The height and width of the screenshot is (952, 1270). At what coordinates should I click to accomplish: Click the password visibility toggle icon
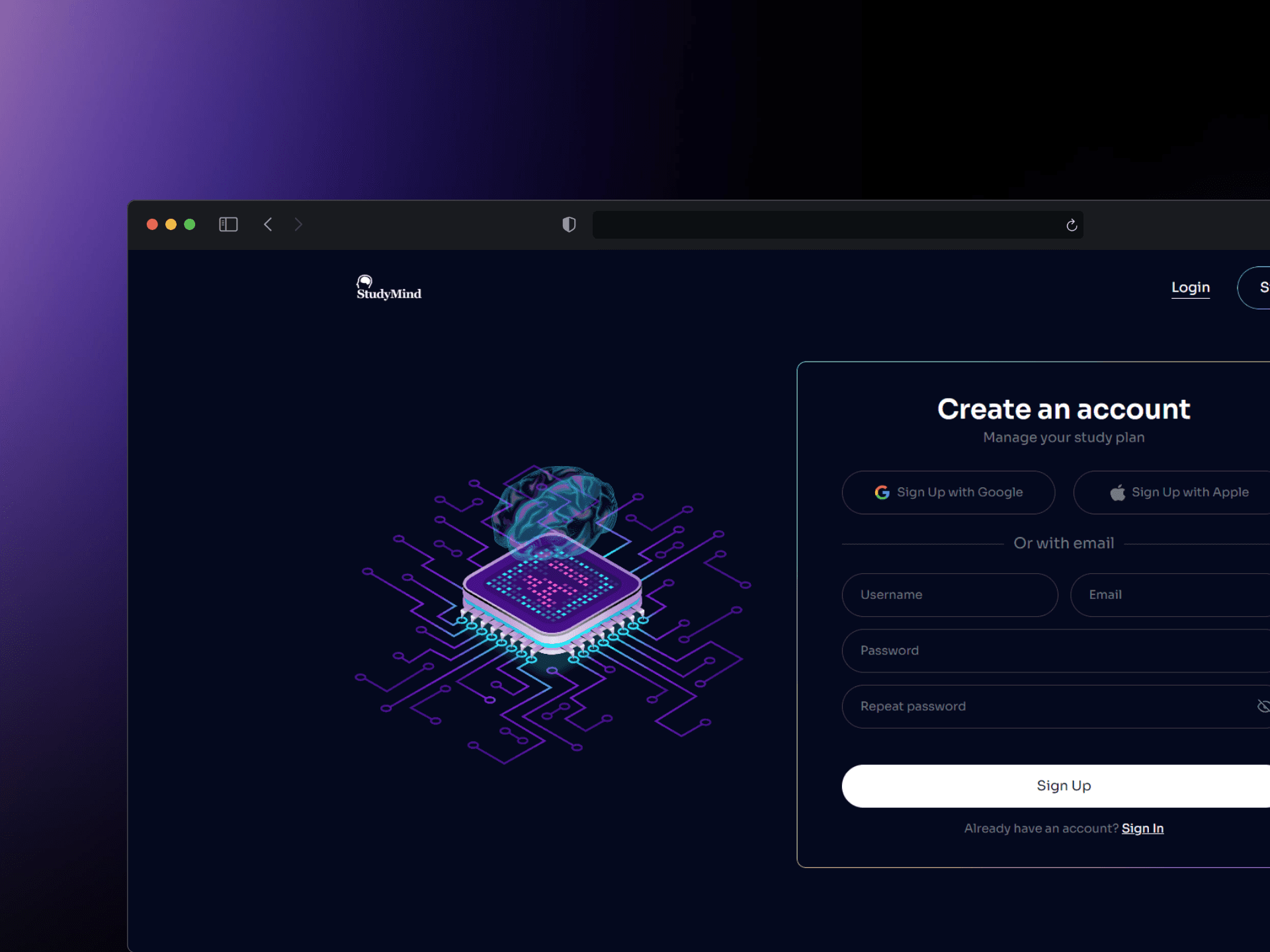[1263, 706]
